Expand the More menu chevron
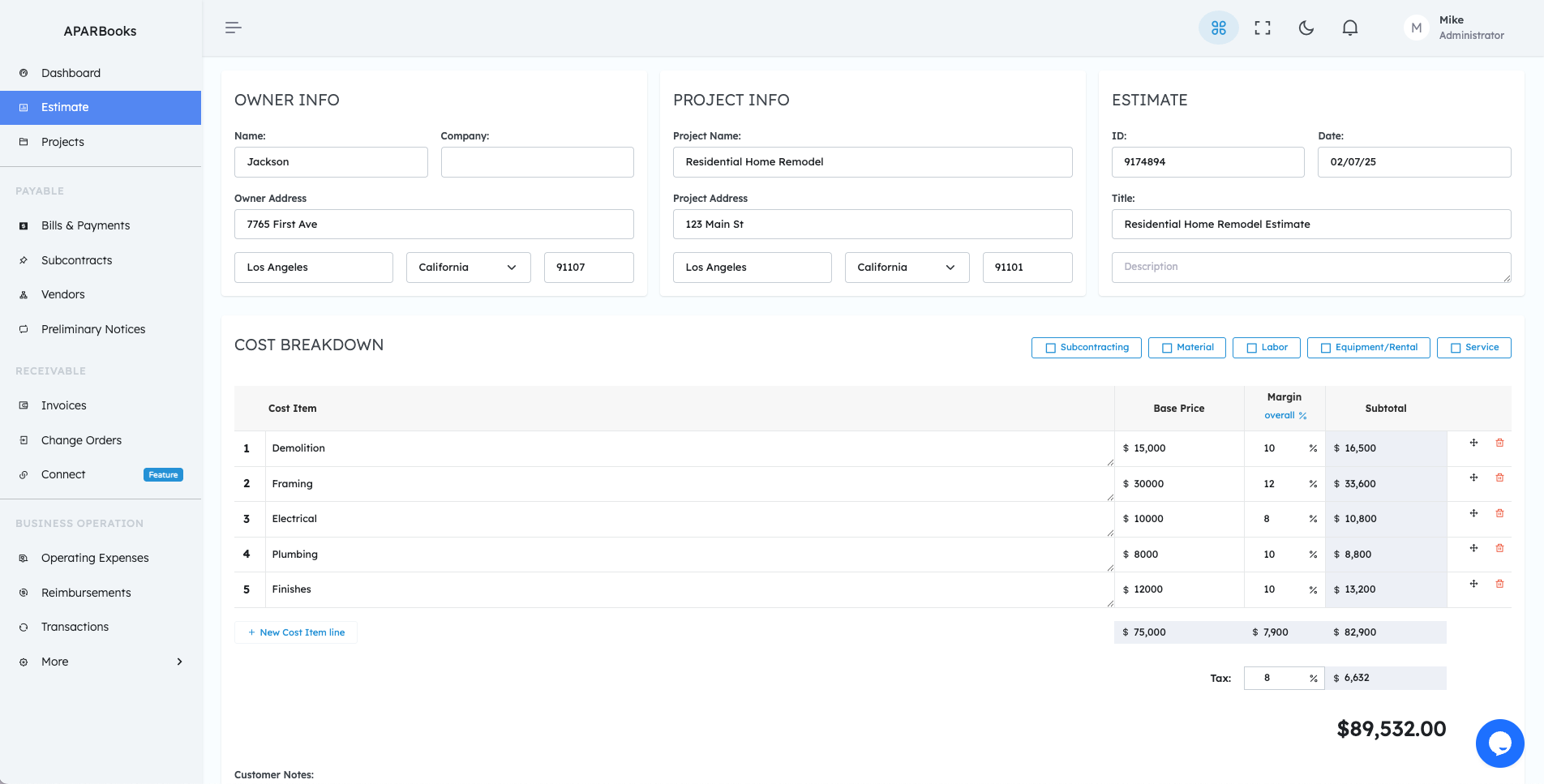The image size is (1544, 784). coord(179,662)
